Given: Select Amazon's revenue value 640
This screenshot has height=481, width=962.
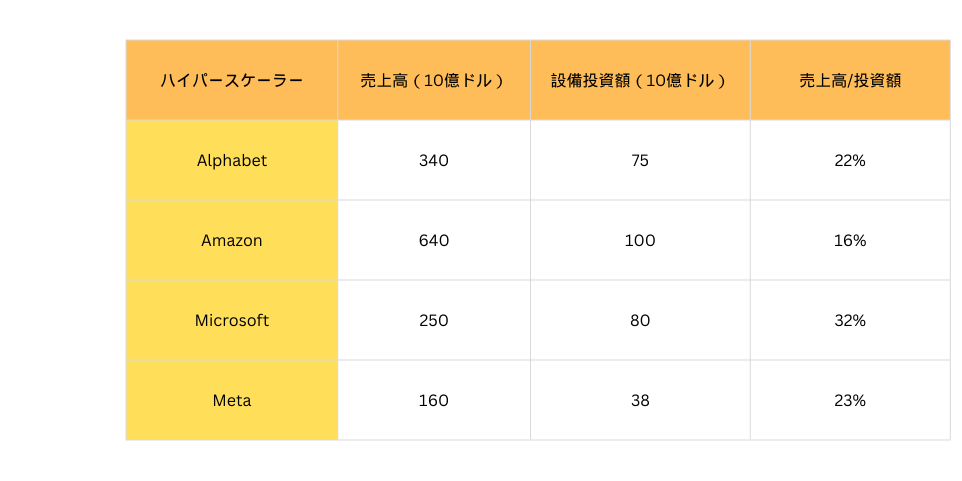Looking at the screenshot, I should [x=434, y=240].
